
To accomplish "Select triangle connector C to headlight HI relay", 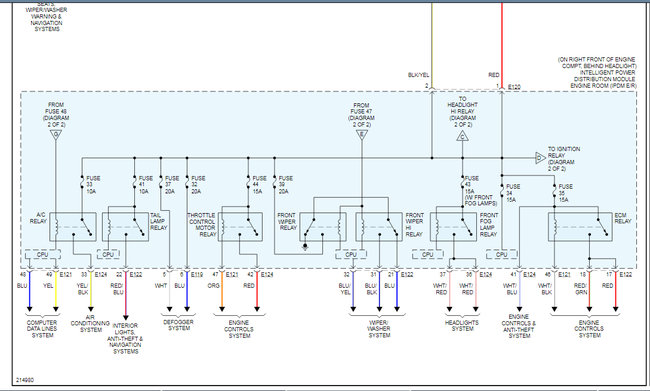I will point(463,136).
